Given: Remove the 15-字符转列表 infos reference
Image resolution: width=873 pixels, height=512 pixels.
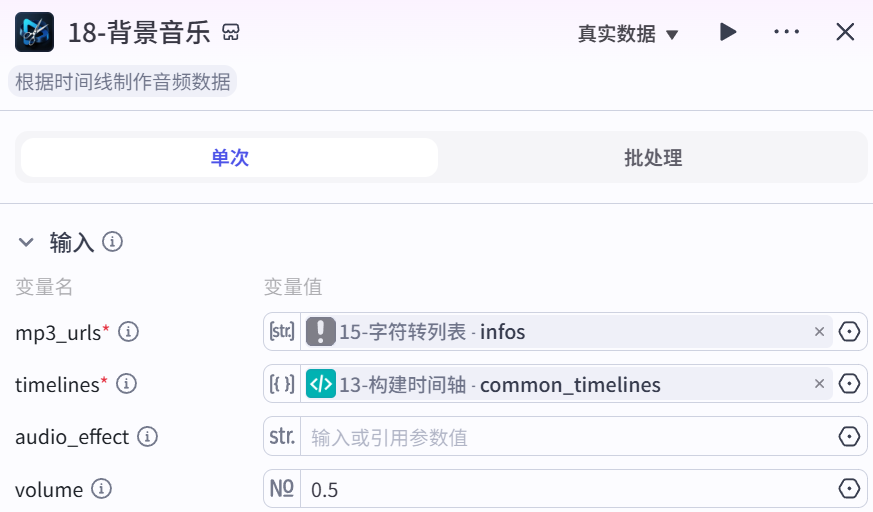Looking at the screenshot, I should pyautogui.click(x=819, y=332).
